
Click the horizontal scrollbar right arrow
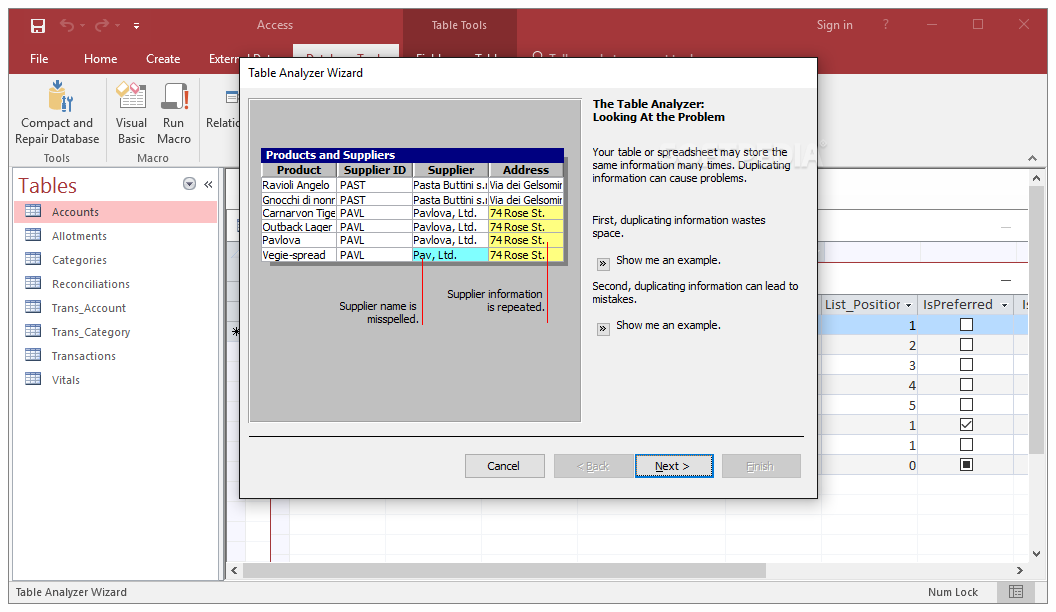click(x=1020, y=570)
